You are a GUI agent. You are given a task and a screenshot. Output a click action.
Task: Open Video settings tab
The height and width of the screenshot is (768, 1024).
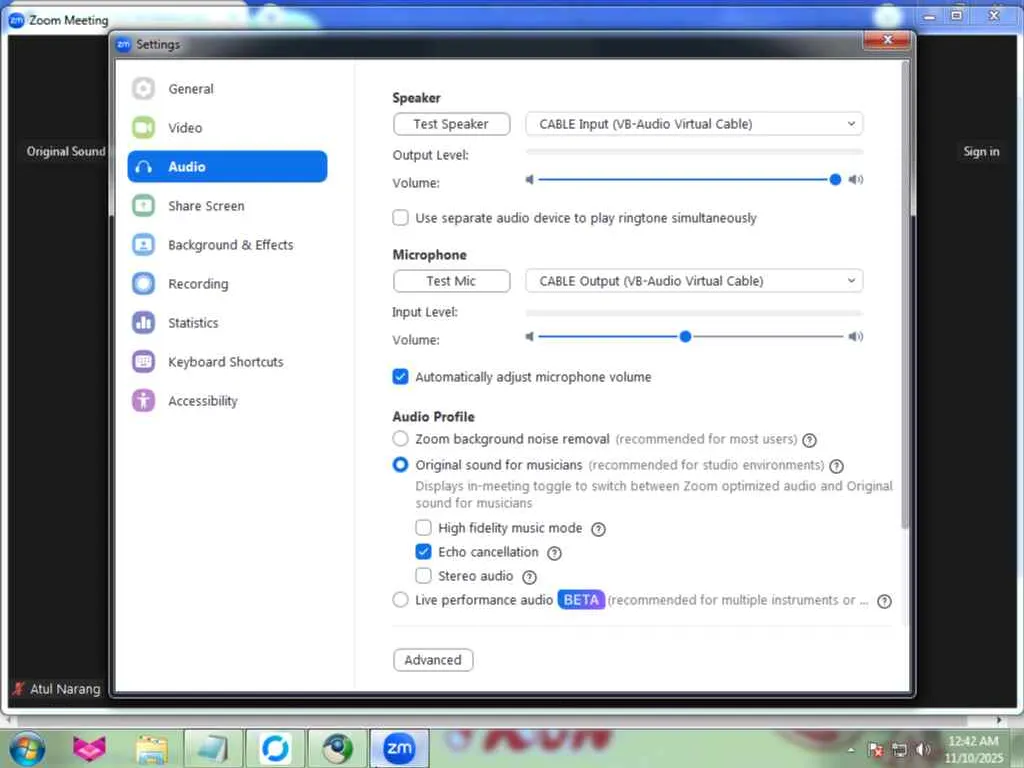(x=227, y=127)
